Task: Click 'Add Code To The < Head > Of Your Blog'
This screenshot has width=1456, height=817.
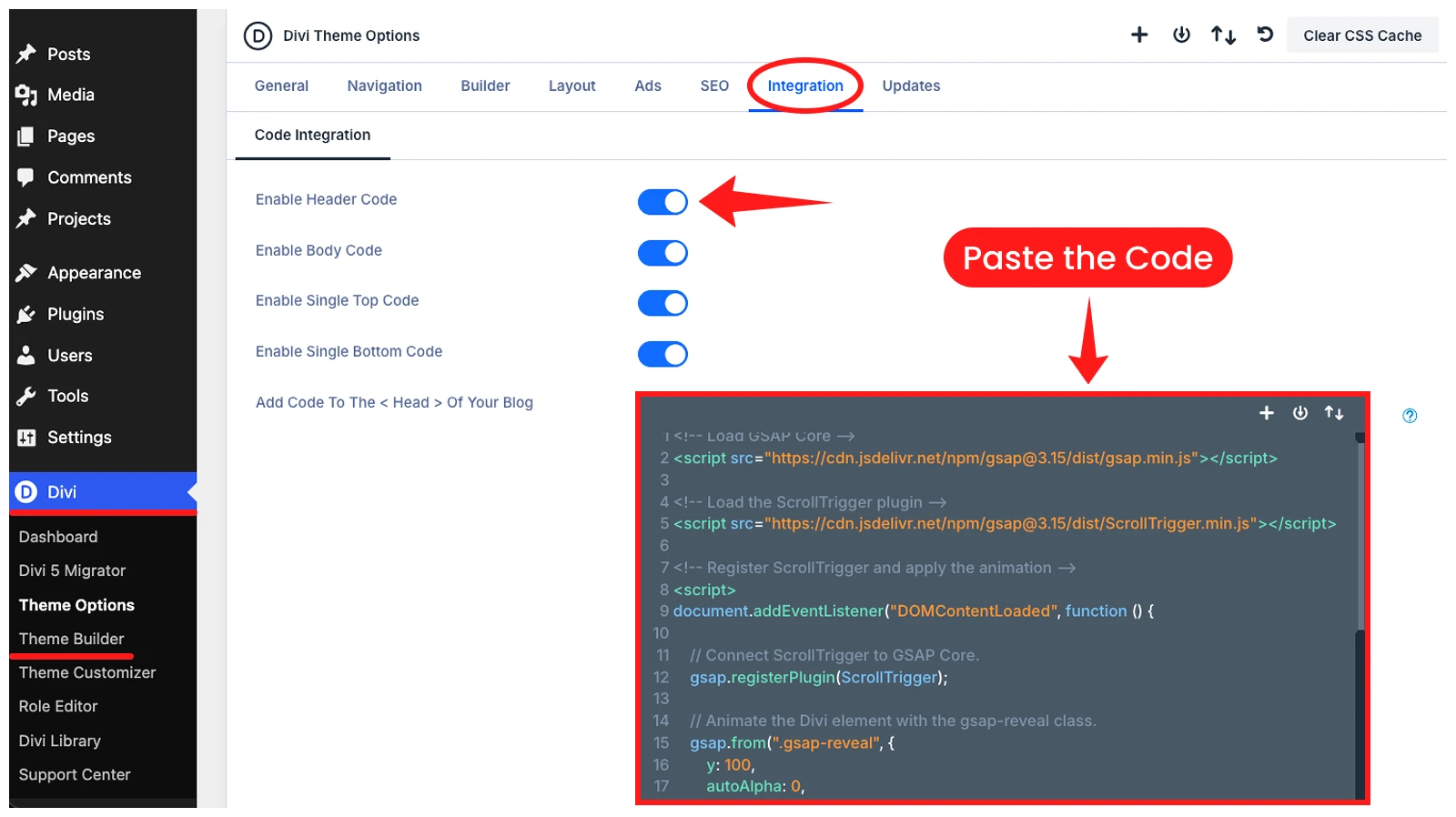Action: (x=394, y=402)
